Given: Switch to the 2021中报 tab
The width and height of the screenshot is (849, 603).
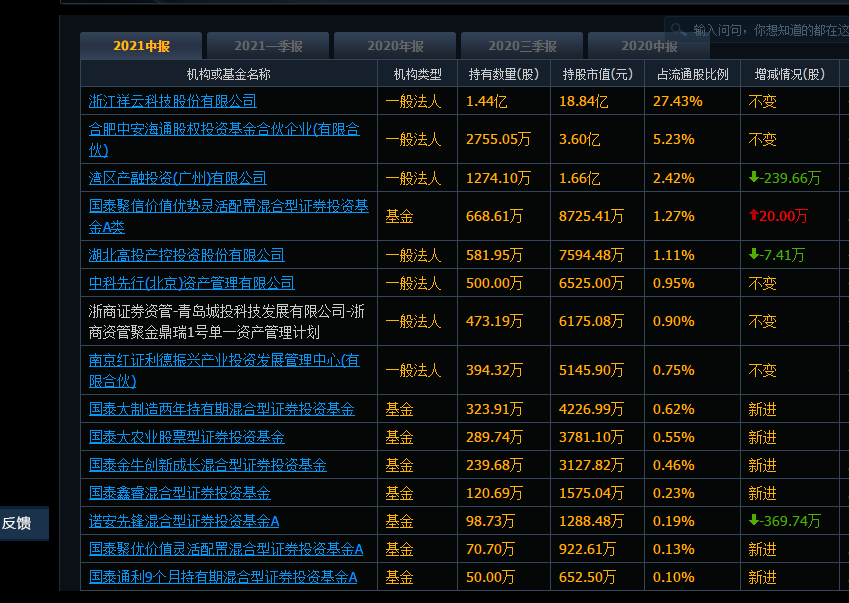Looking at the screenshot, I should [x=141, y=46].
